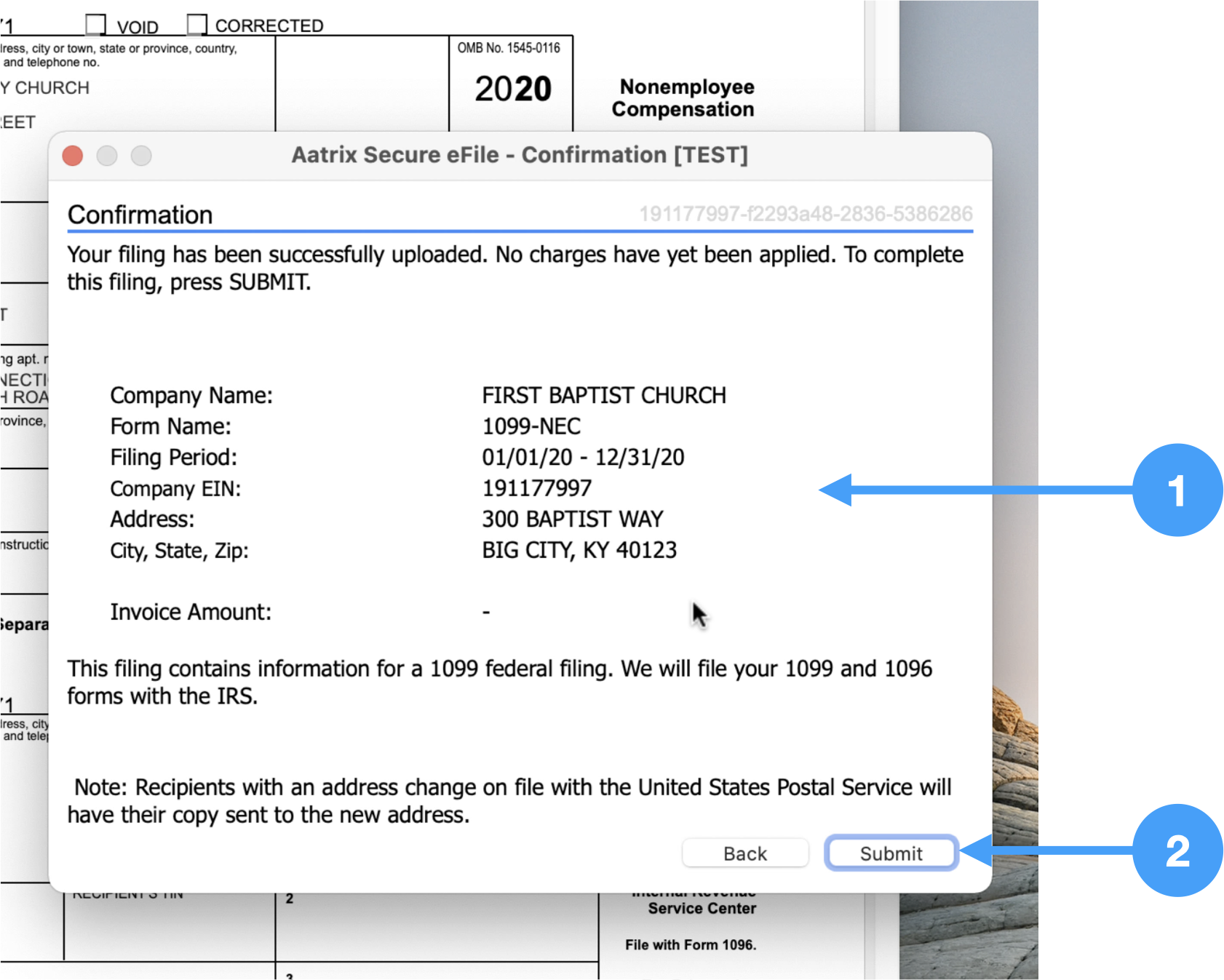Click the blue circle numbered 2

click(x=1177, y=850)
